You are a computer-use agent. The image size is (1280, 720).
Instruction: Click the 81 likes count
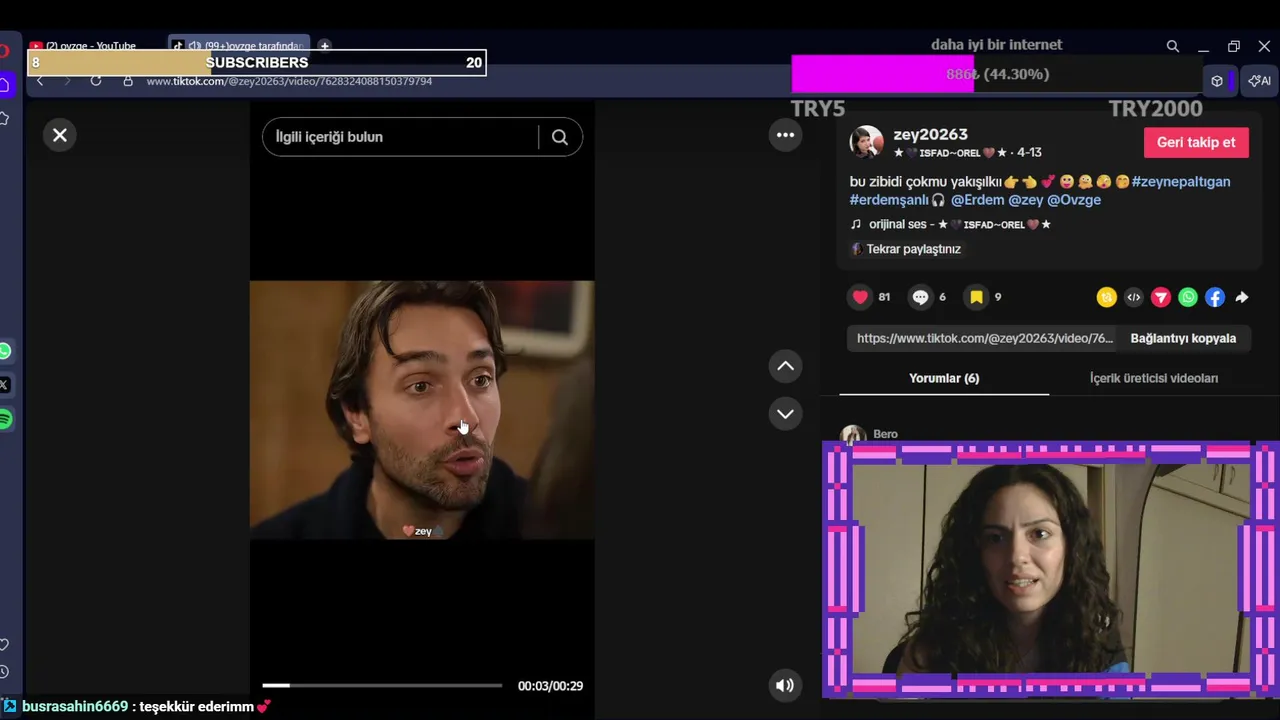point(884,297)
